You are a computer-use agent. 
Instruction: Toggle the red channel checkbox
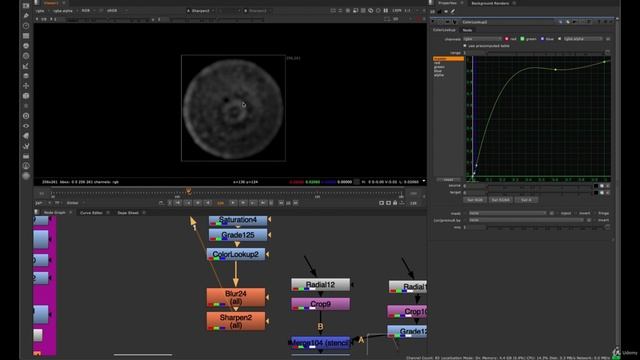tap(507, 39)
